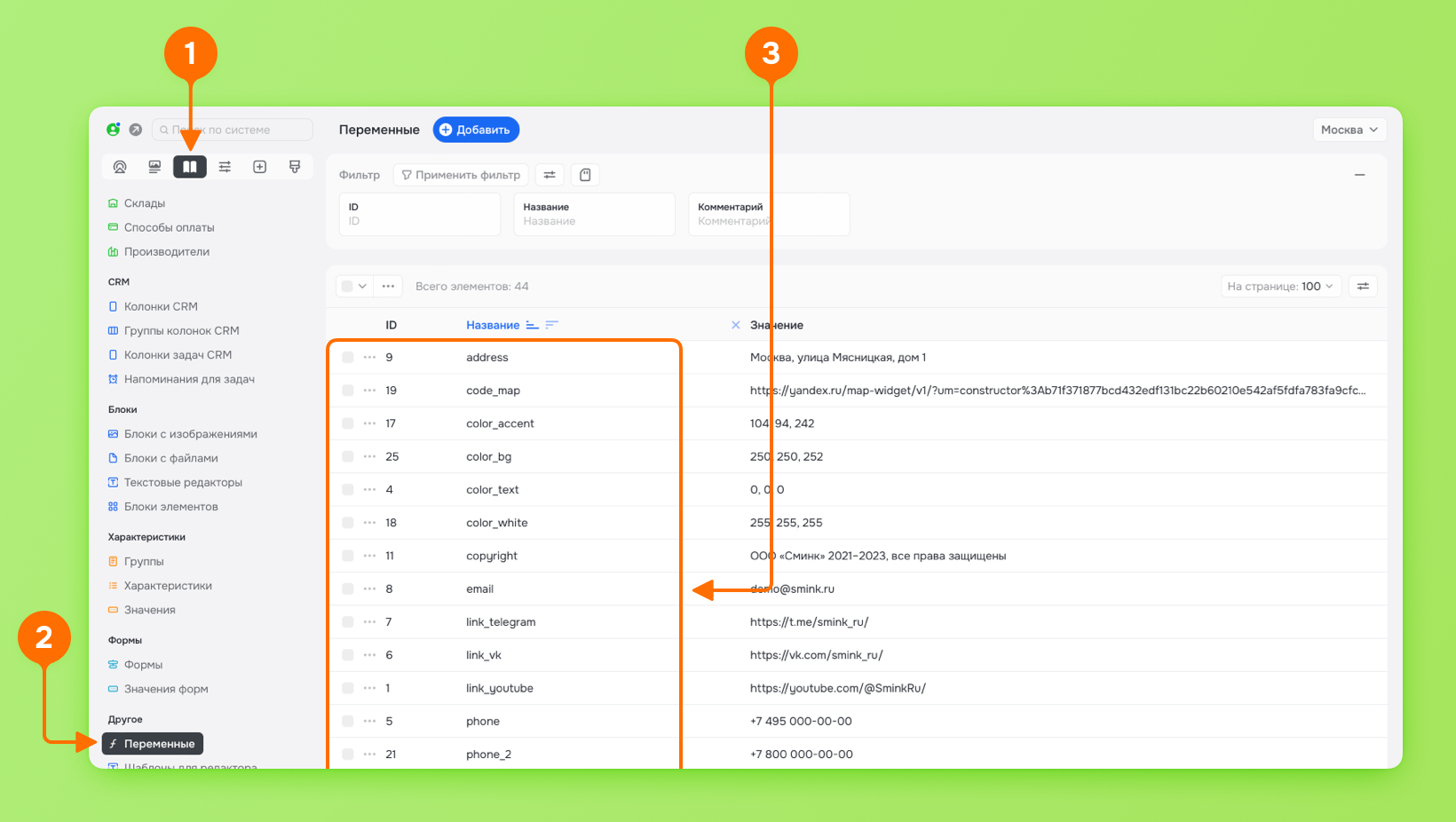Tick the select-all checkbox
Image resolution: width=1456 pixels, height=822 pixels.
[347, 286]
